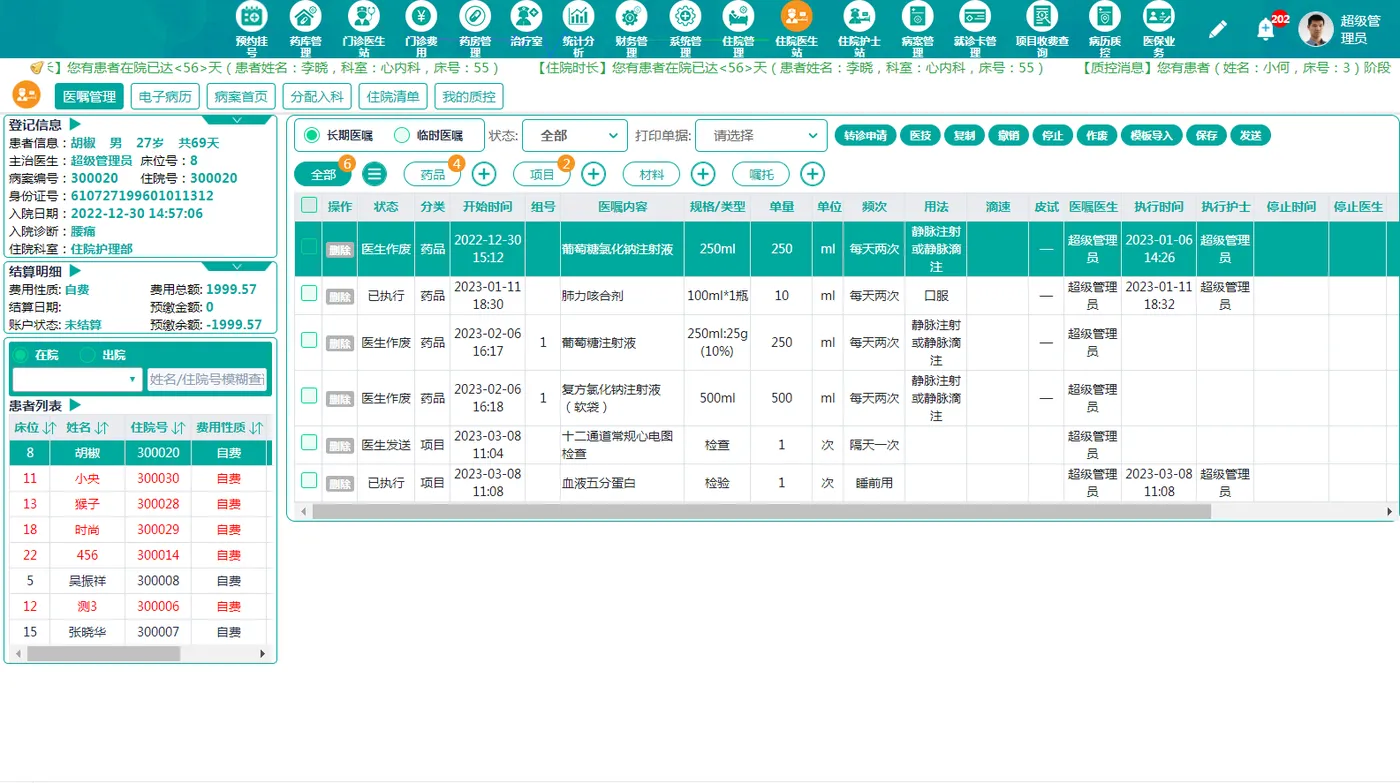Open the 门诊费用 module icon
This screenshot has height=783, width=1400.
pyautogui.click(x=421, y=16)
